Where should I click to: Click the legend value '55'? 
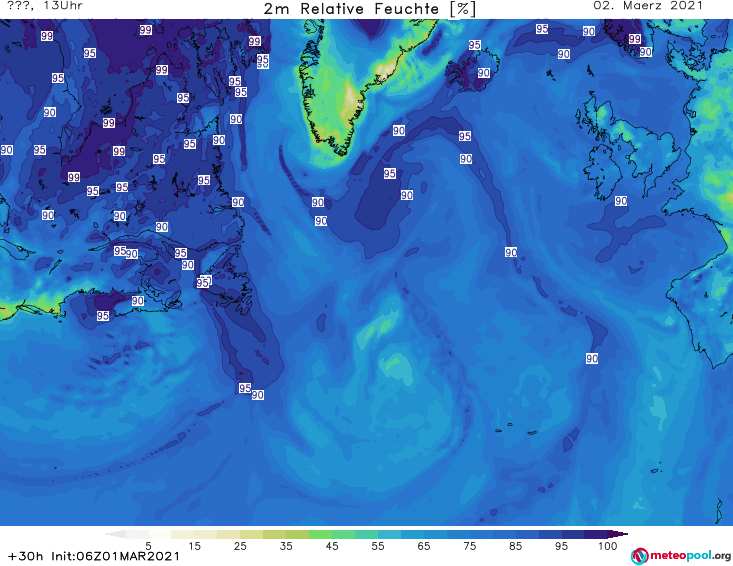click(x=377, y=546)
